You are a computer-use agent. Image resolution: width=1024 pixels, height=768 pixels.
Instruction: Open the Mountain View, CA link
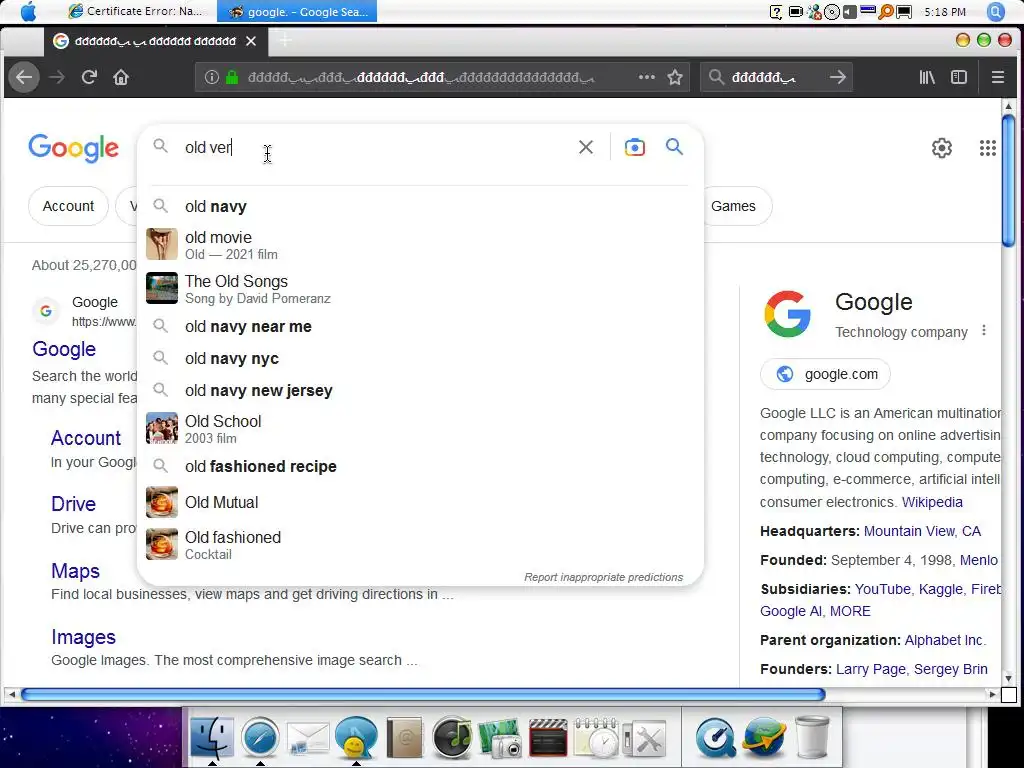(922, 531)
